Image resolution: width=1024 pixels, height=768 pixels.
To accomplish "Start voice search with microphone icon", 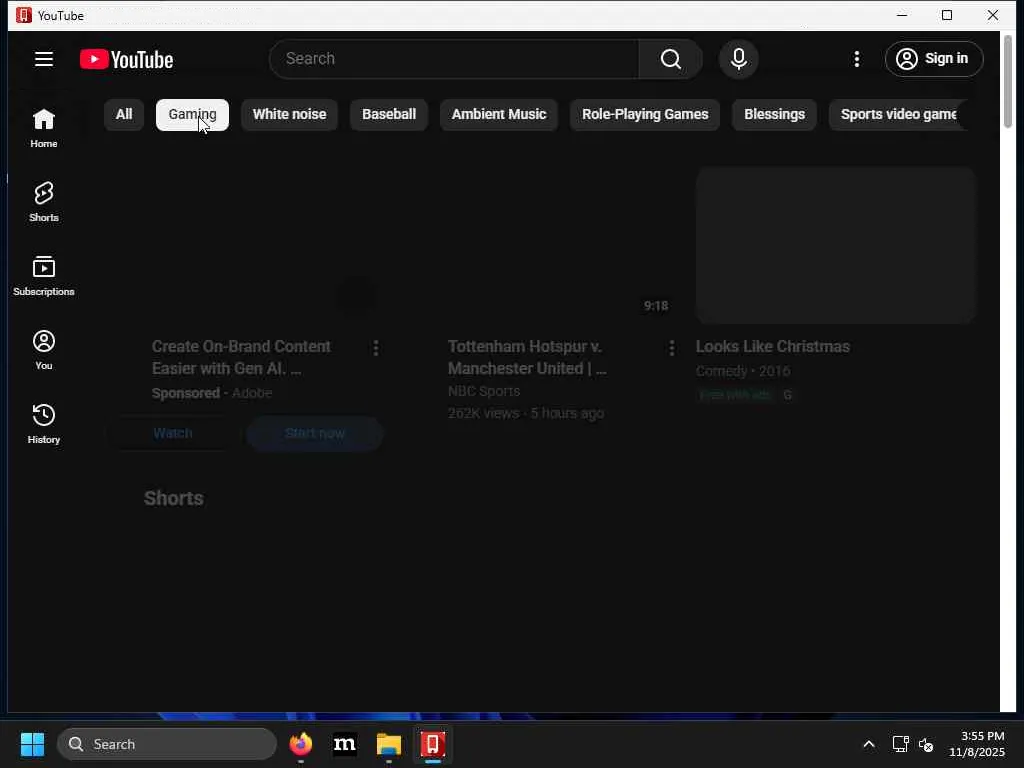I will click(x=739, y=59).
